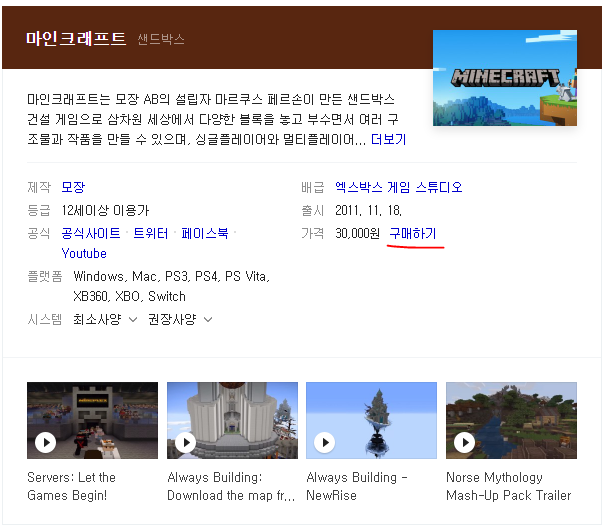Click the platform list starting with Windows, Mac
Viewport: 606px width, 532px height.
pyautogui.click(x=172, y=286)
